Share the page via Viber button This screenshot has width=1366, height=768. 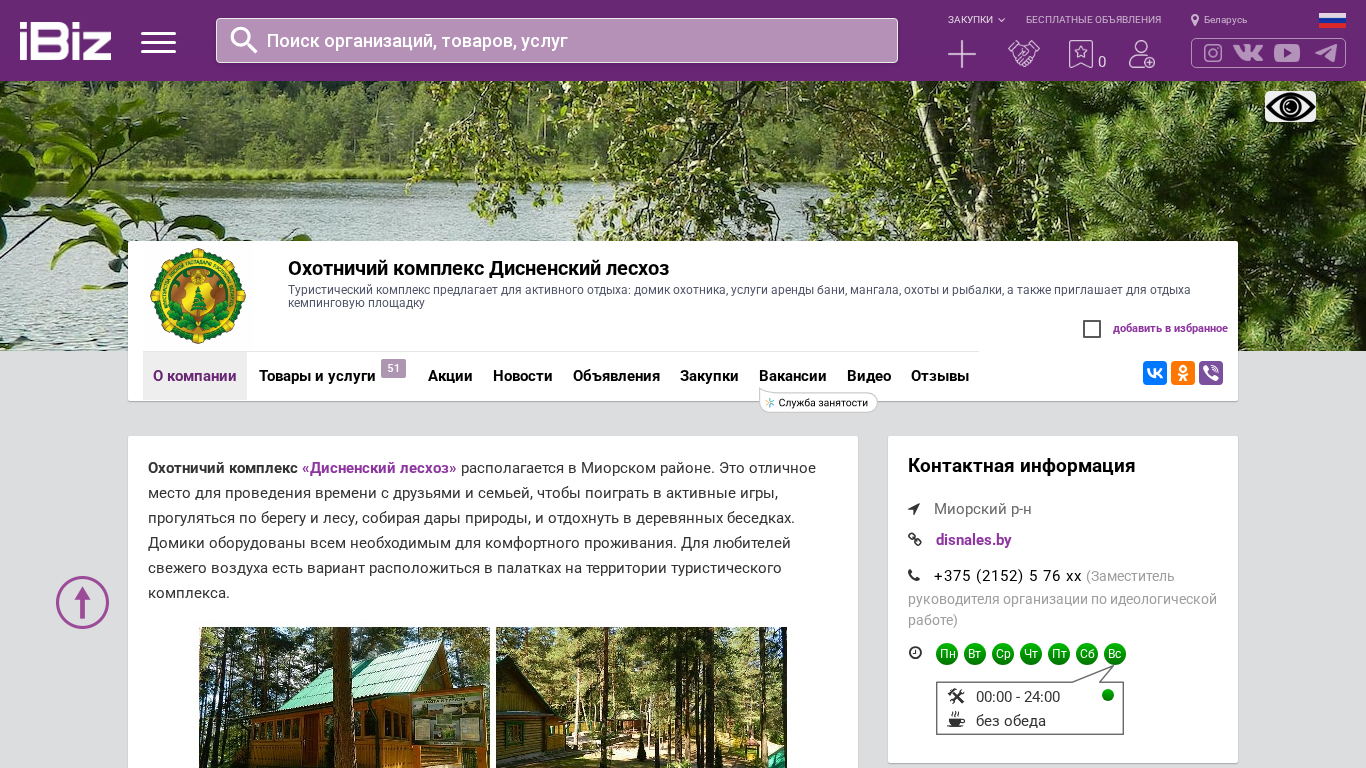(x=1211, y=373)
